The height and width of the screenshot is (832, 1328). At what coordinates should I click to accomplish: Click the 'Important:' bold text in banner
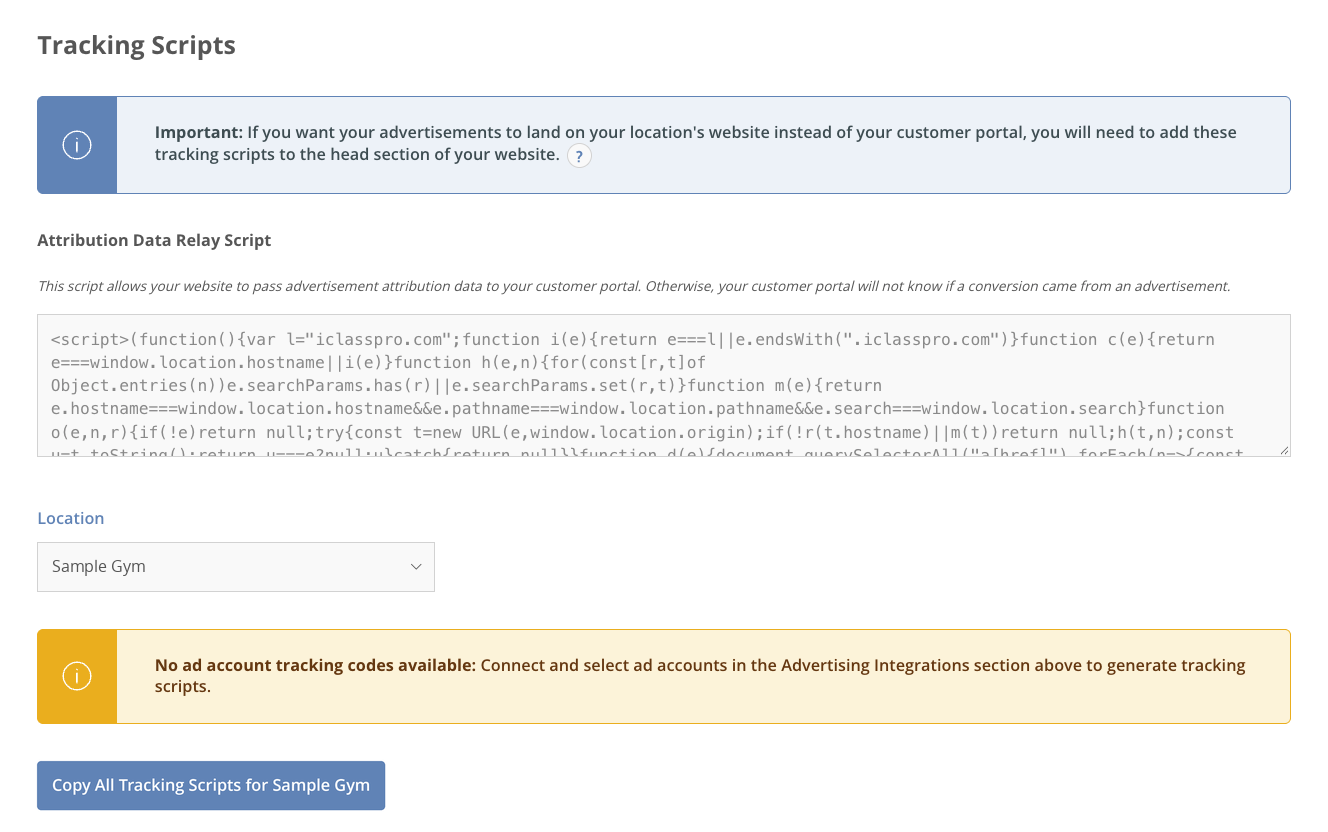click(x=199, y=133)
